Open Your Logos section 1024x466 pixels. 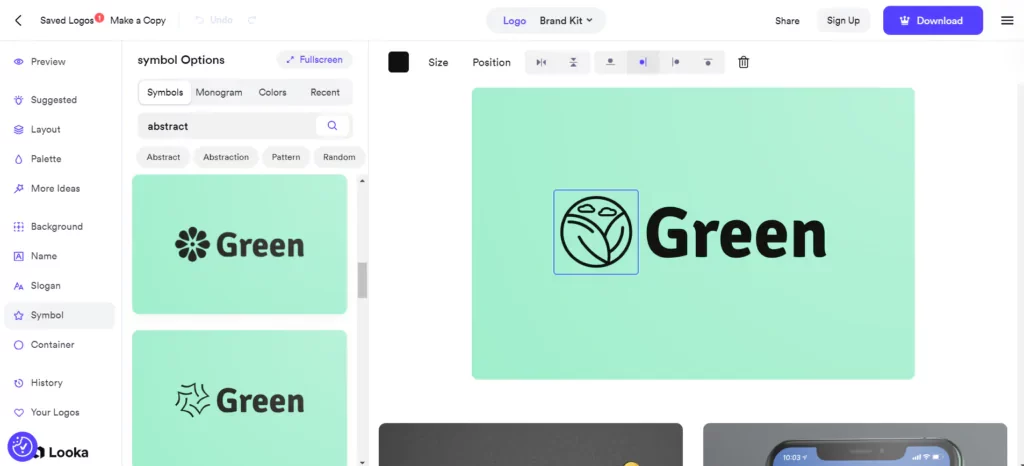click(x=46, y=412)
